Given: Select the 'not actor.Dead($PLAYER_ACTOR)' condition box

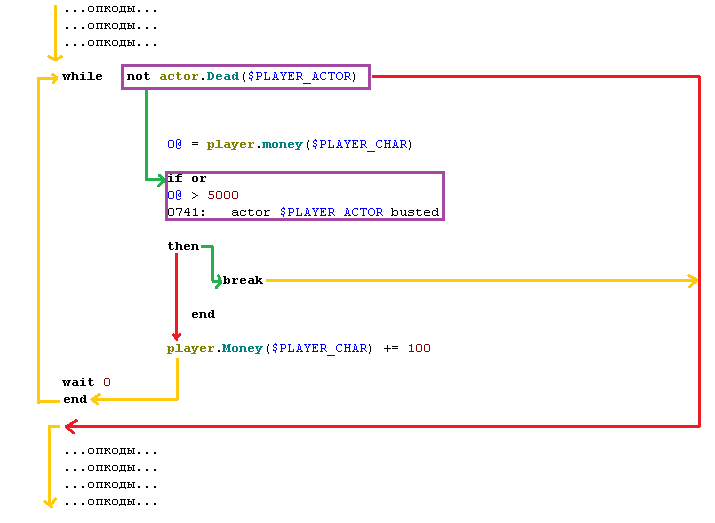Looking at the screenshot, I should click(246, 77).
